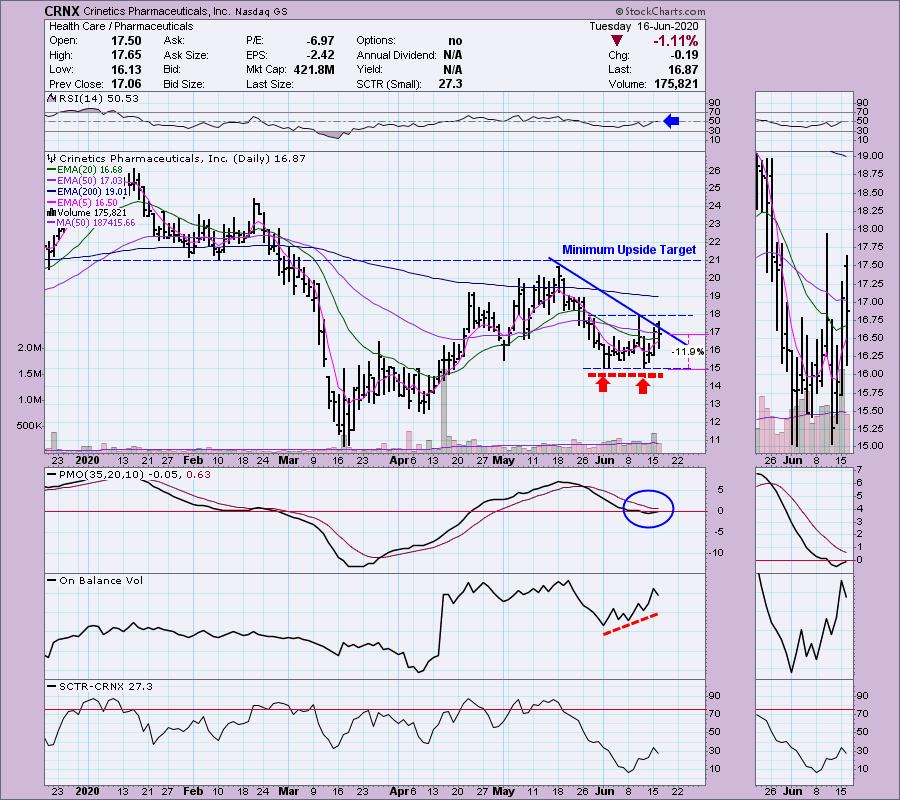This screenshot has width=900, height=800.
Task: Click the RSI(14) 50.53 panel label
Action: pos(99,99)
